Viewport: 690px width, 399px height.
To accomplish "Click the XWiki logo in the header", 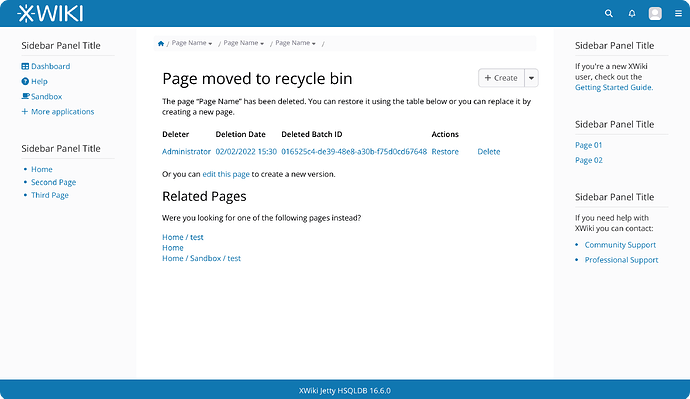I will coord(50,13).
